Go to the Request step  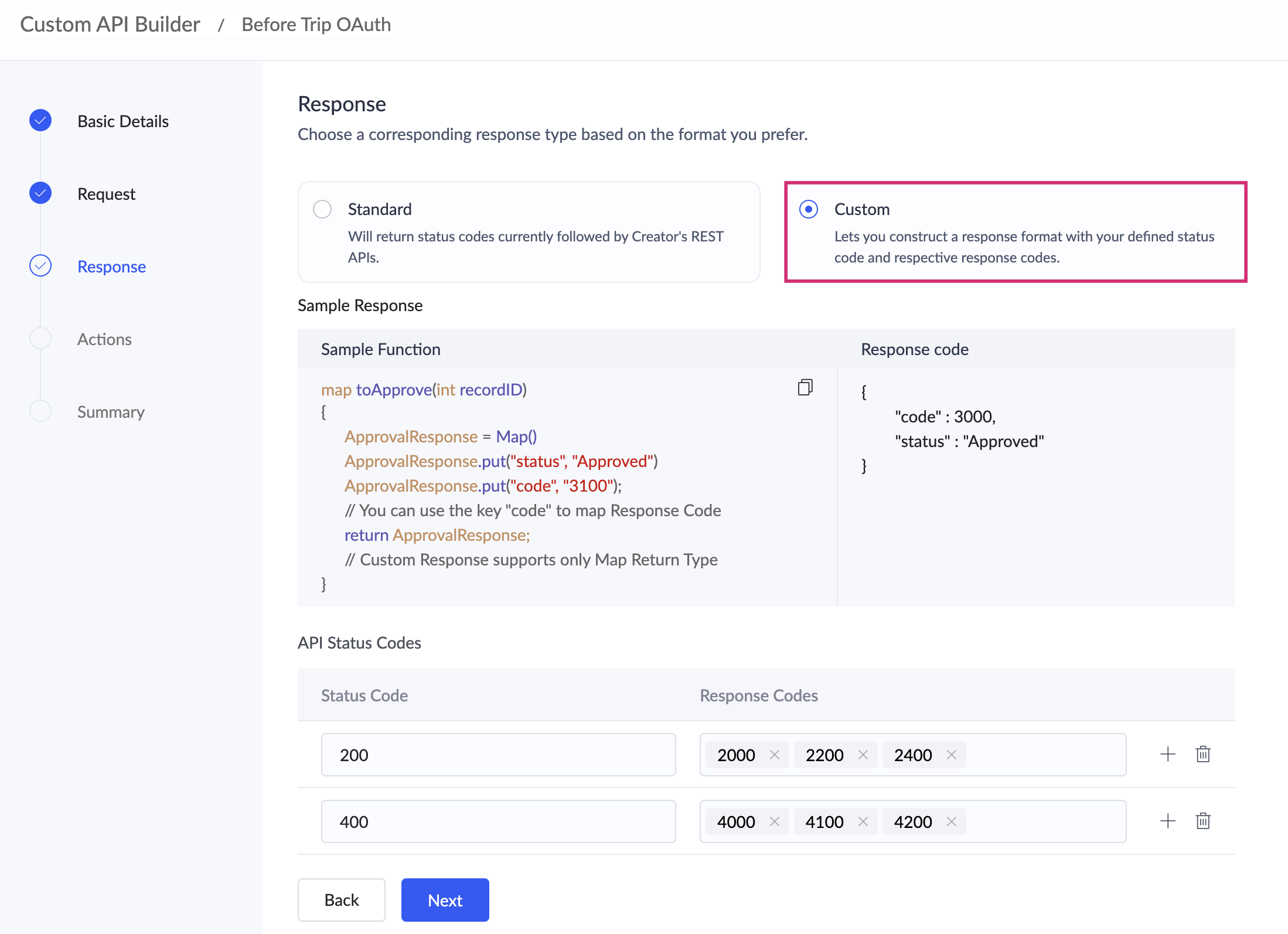pyautogui.click(x=106, y=194)
